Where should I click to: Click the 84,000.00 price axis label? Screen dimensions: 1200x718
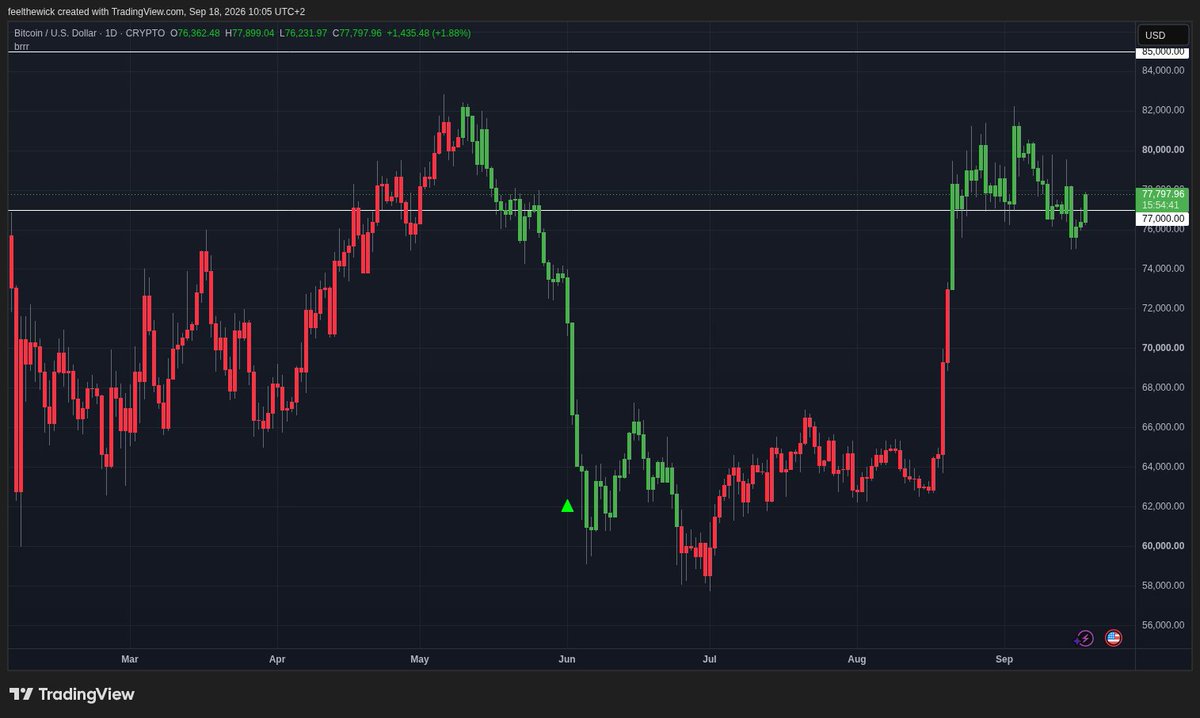tap(1163, 70)
